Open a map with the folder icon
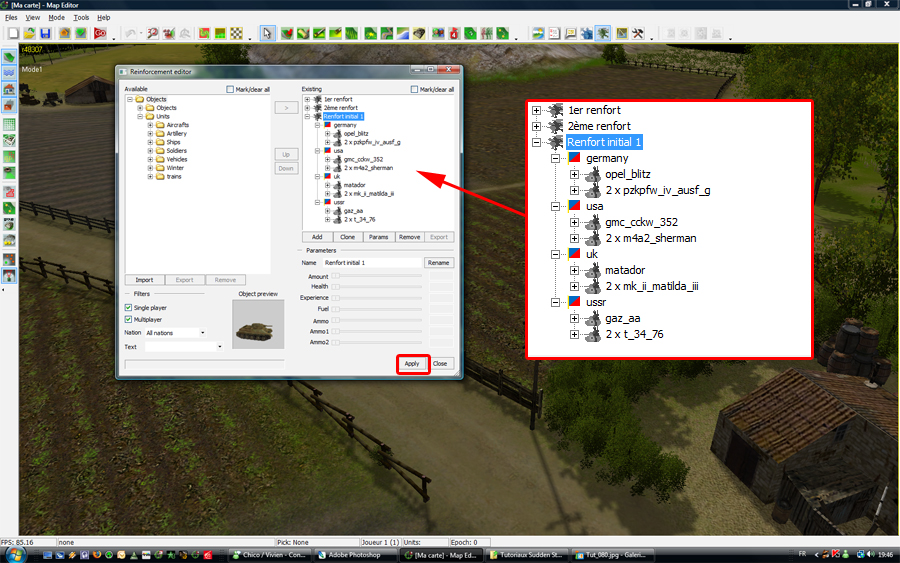900x563 pixels. [x=29, y=33]
